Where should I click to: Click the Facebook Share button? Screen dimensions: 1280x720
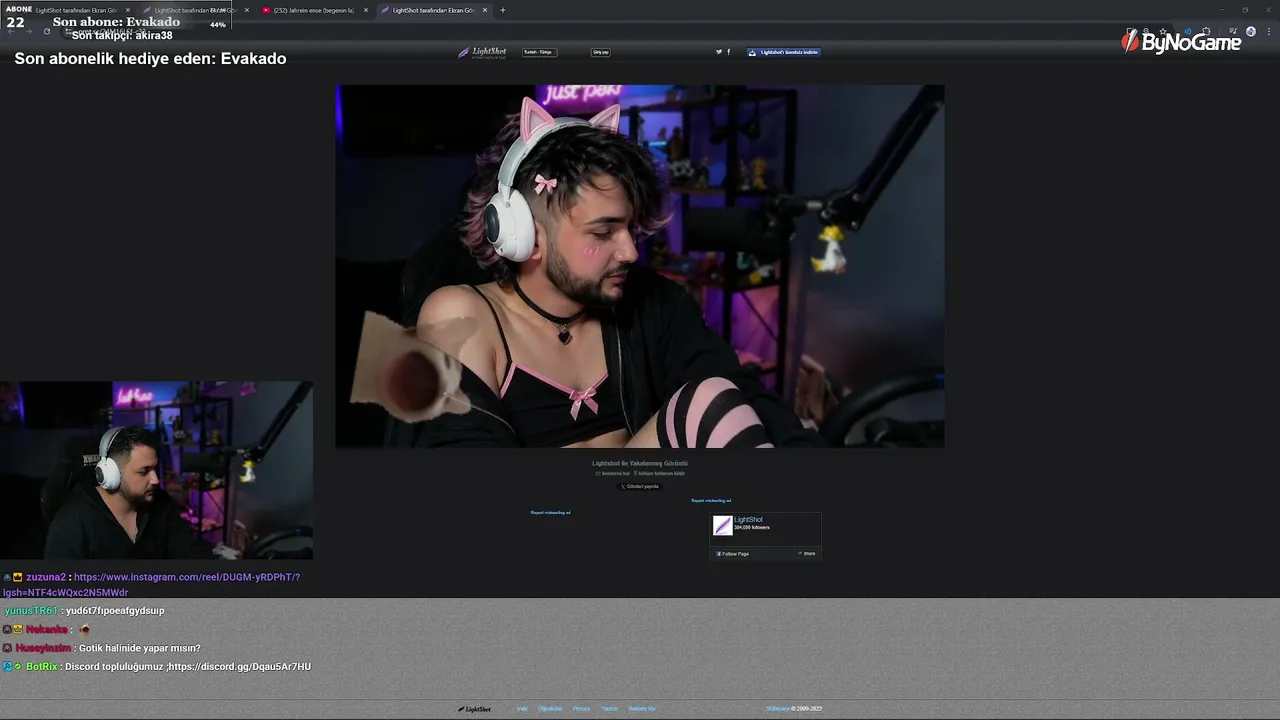point(807,553)
